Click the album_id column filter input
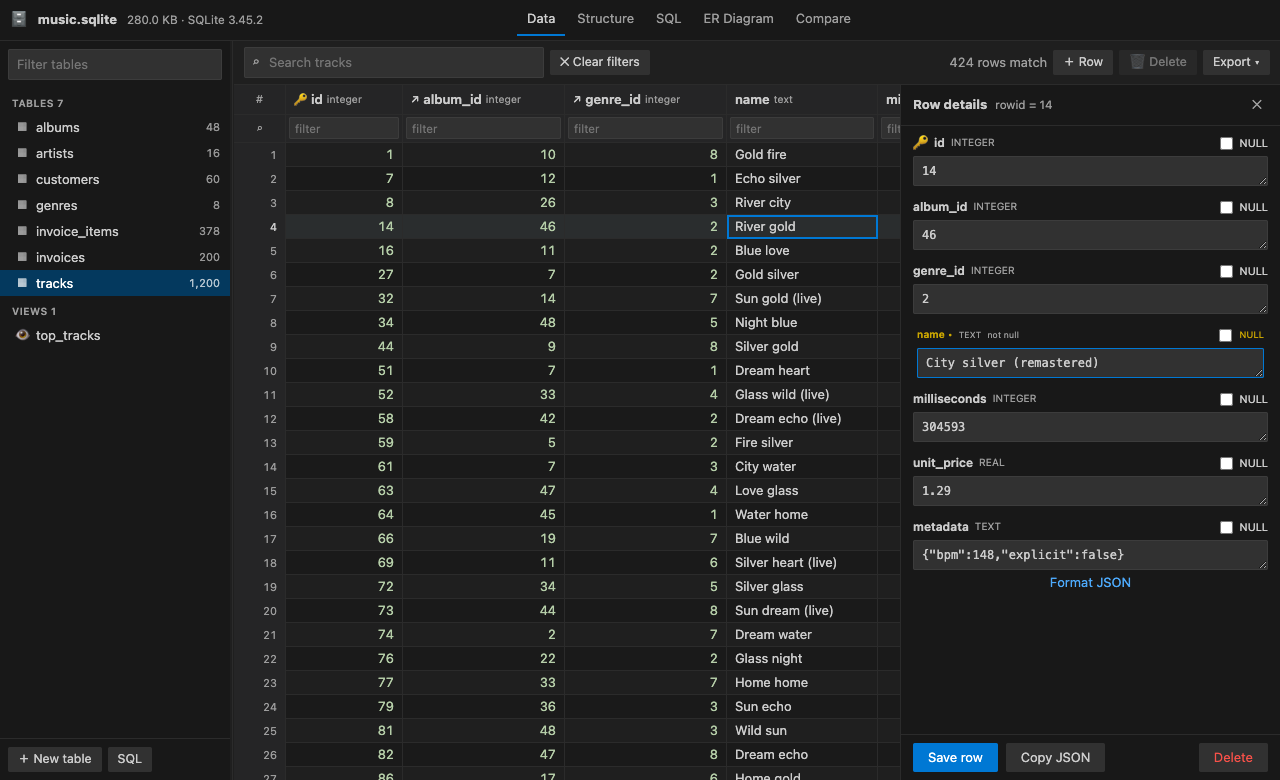The height and width of the screenshot is (780, 1280). click(x=484, y=128)
